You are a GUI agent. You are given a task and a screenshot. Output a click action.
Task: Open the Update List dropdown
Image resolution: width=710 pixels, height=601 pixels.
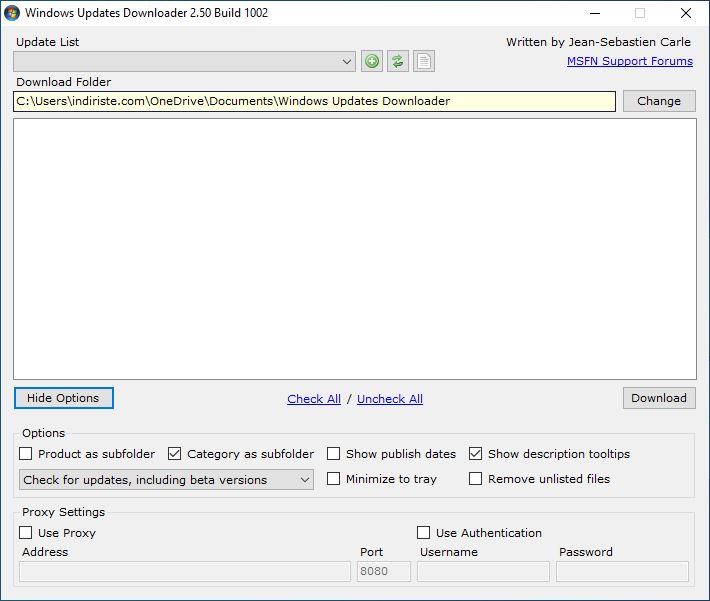(184, 61)
